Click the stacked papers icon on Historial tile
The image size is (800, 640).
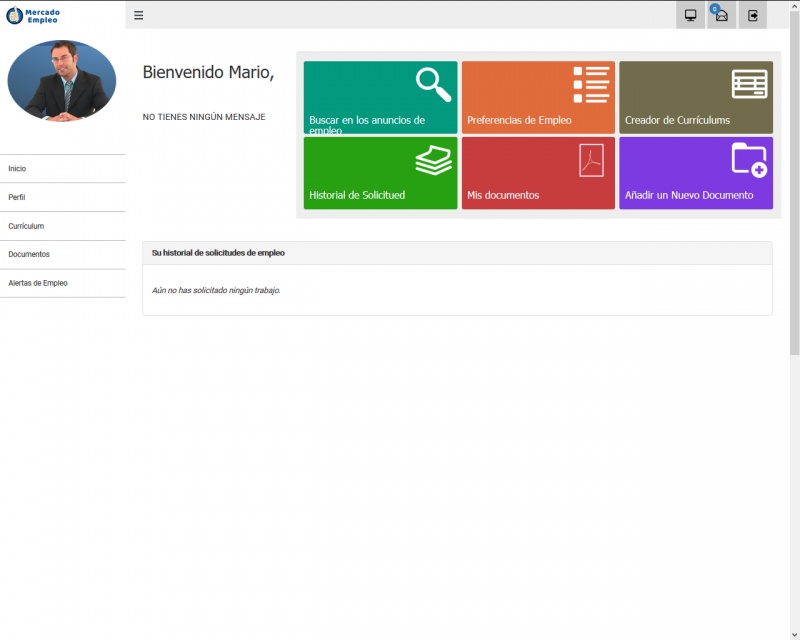pyautogui.click(x=433, y=160)
